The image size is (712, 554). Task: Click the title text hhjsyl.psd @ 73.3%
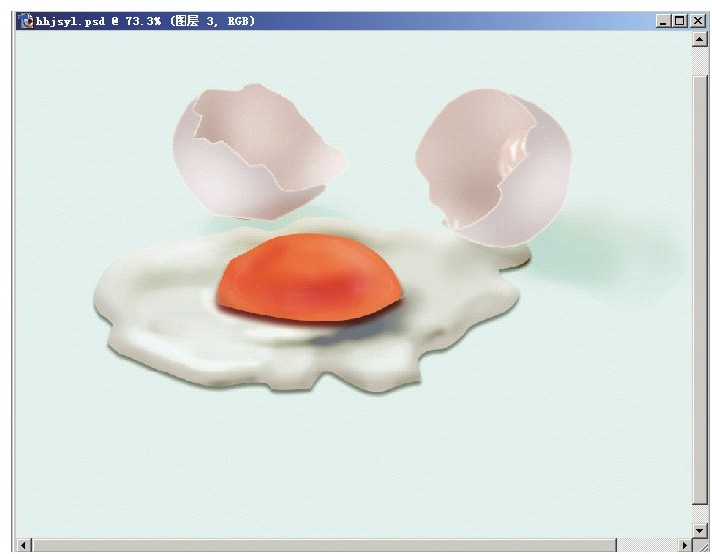click(99, 21)
